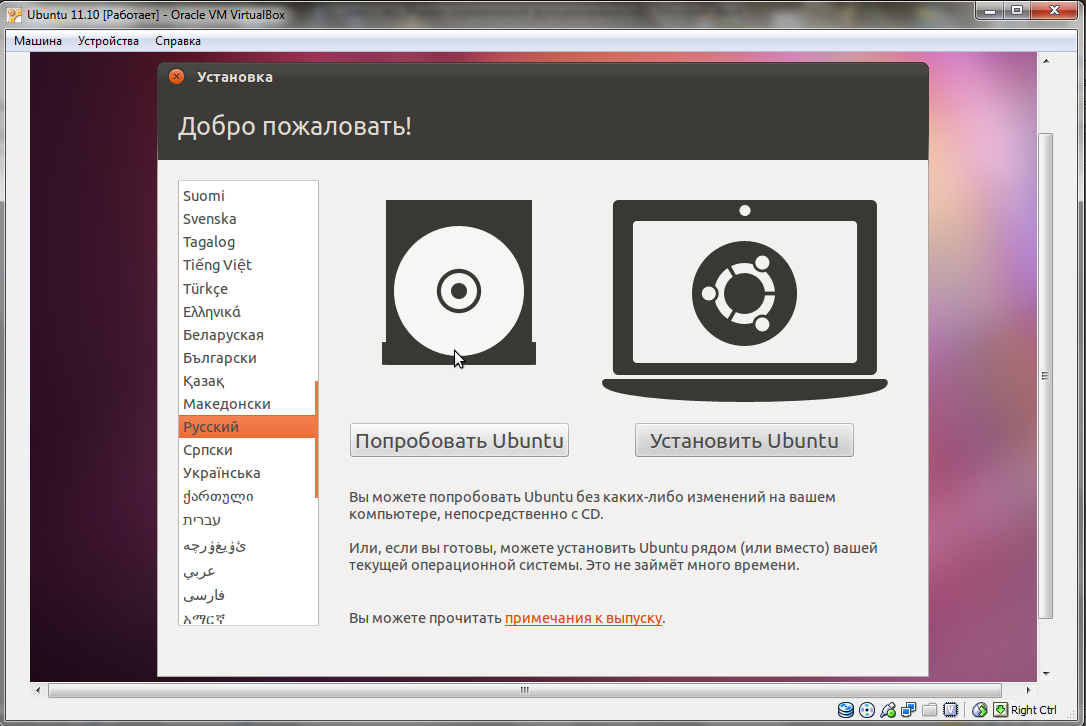Select Македонски in the language list
This screenshot has width=1086, height=726.
point(247,404)
